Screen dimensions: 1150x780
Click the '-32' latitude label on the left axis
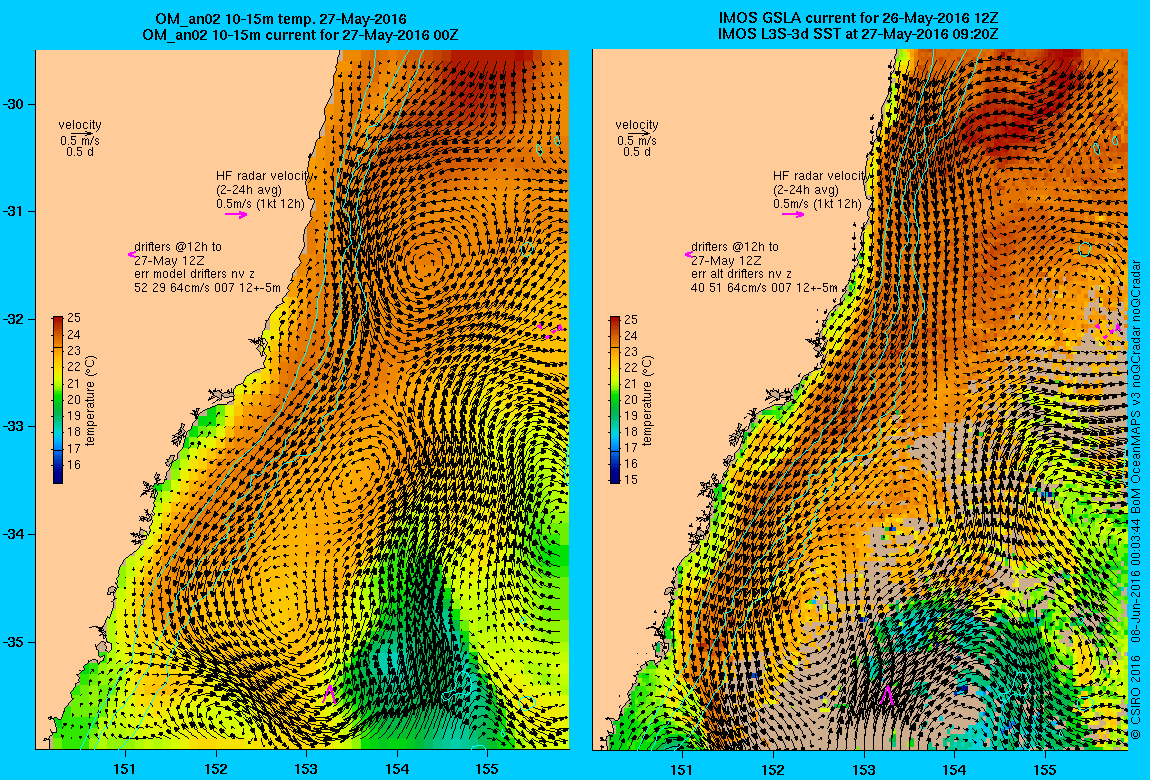coord(16,320)
